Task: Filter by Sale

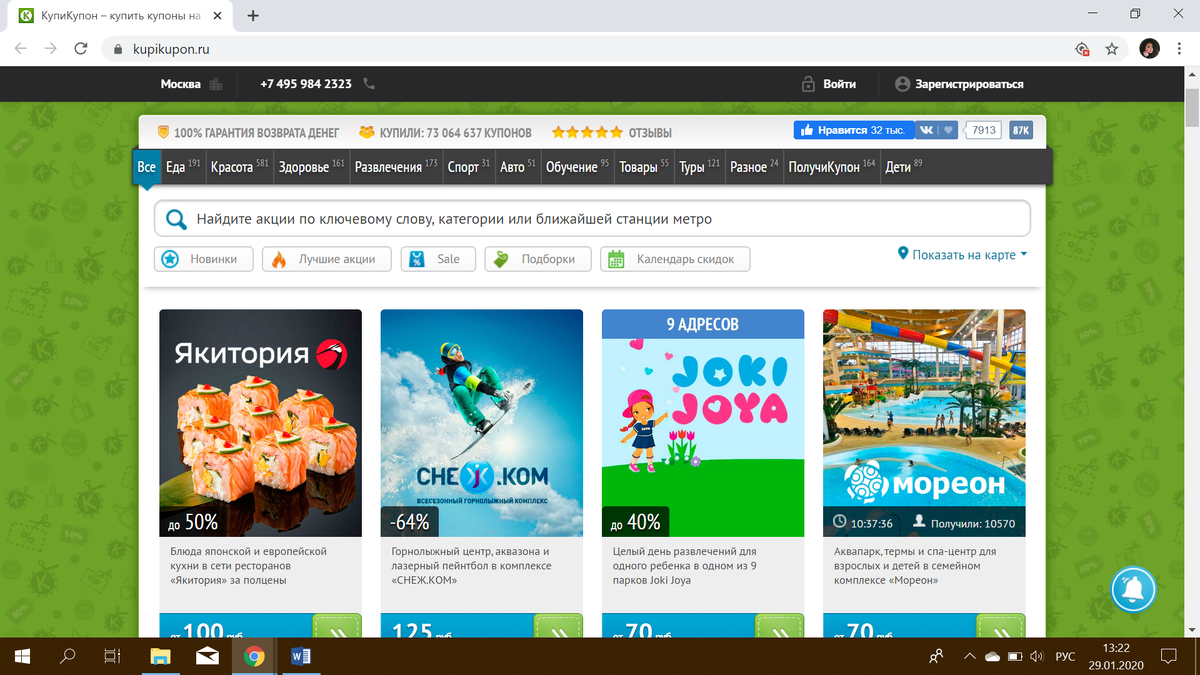Action: (x=437, y=259)
